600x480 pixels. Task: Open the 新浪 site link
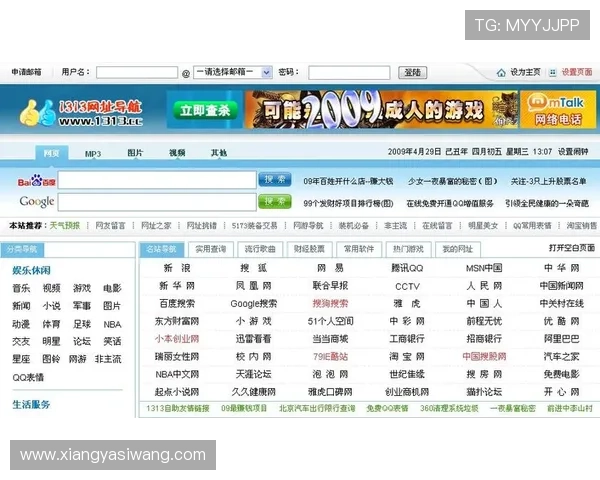click(177, 268)
